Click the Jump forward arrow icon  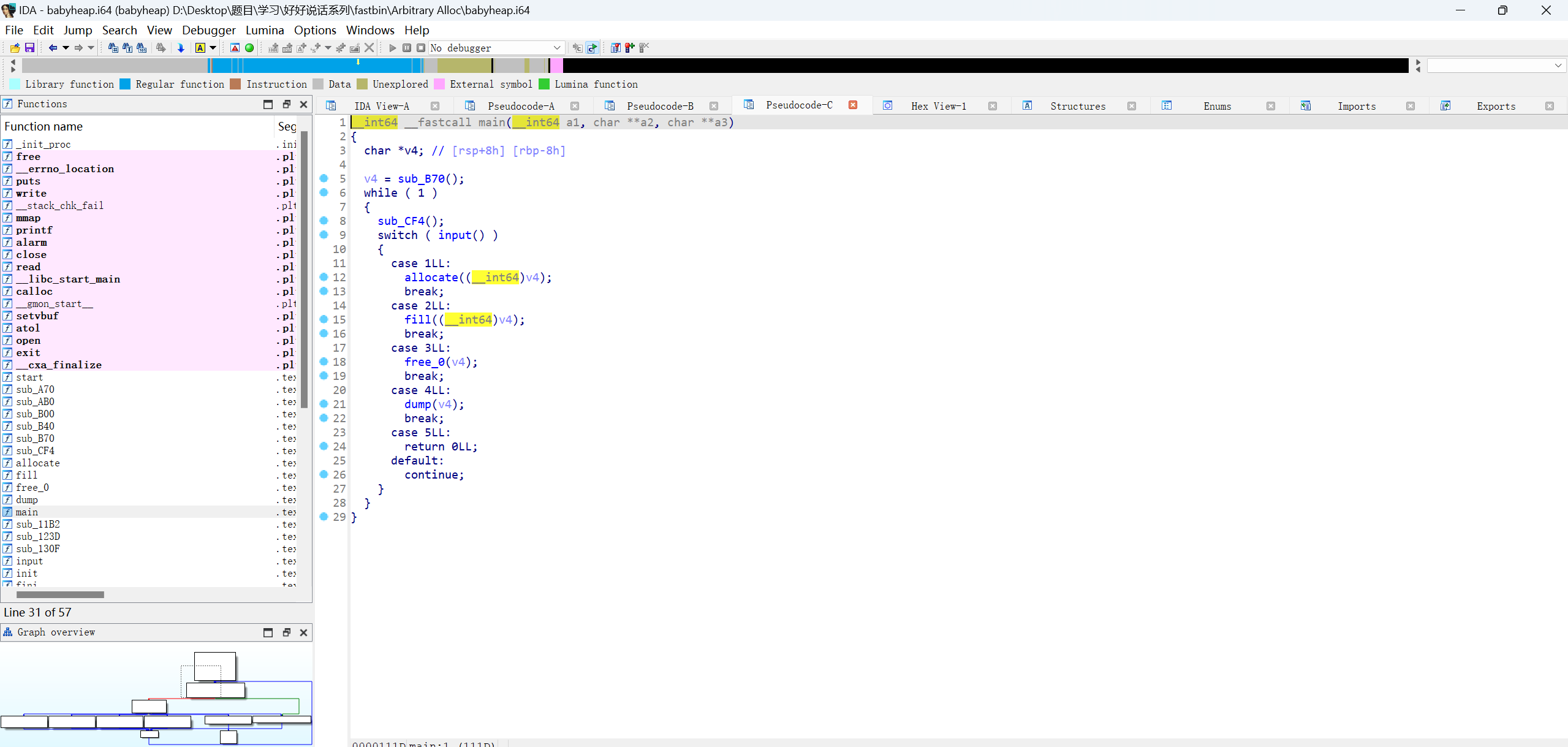[x=78, y=48]
